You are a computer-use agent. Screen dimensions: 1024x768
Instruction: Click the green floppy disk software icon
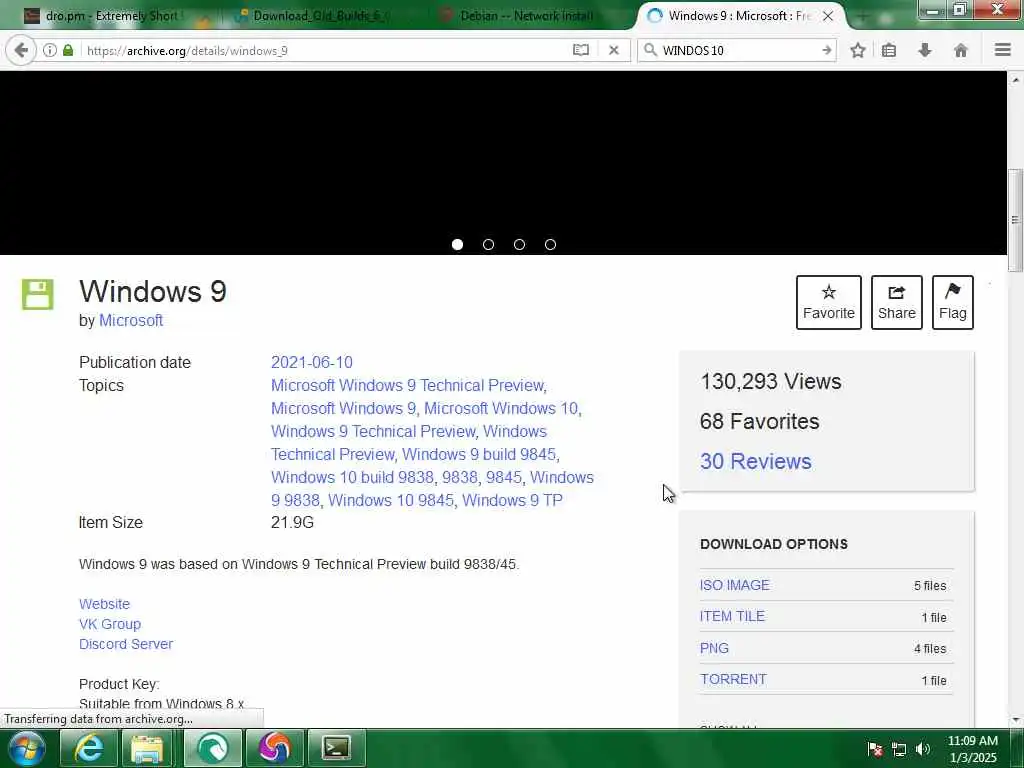pyautogui.click(x=38, y=294)
